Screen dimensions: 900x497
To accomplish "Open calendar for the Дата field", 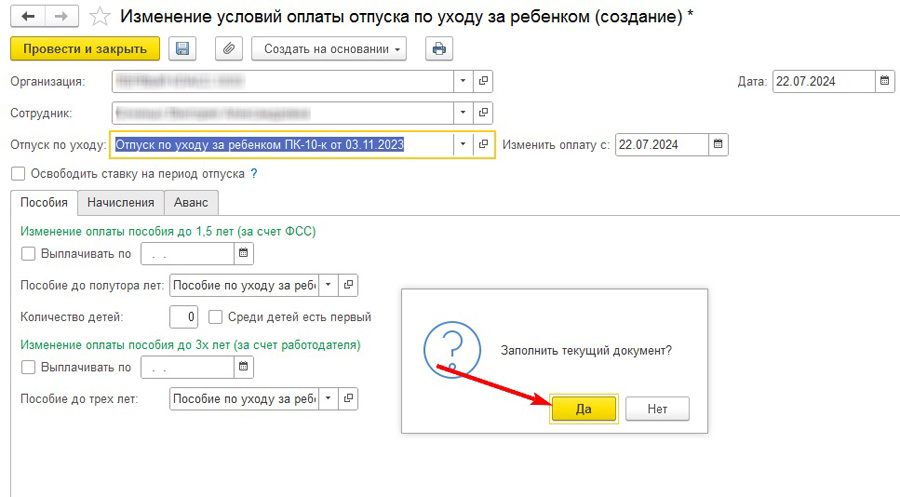I will coord(885,81).
